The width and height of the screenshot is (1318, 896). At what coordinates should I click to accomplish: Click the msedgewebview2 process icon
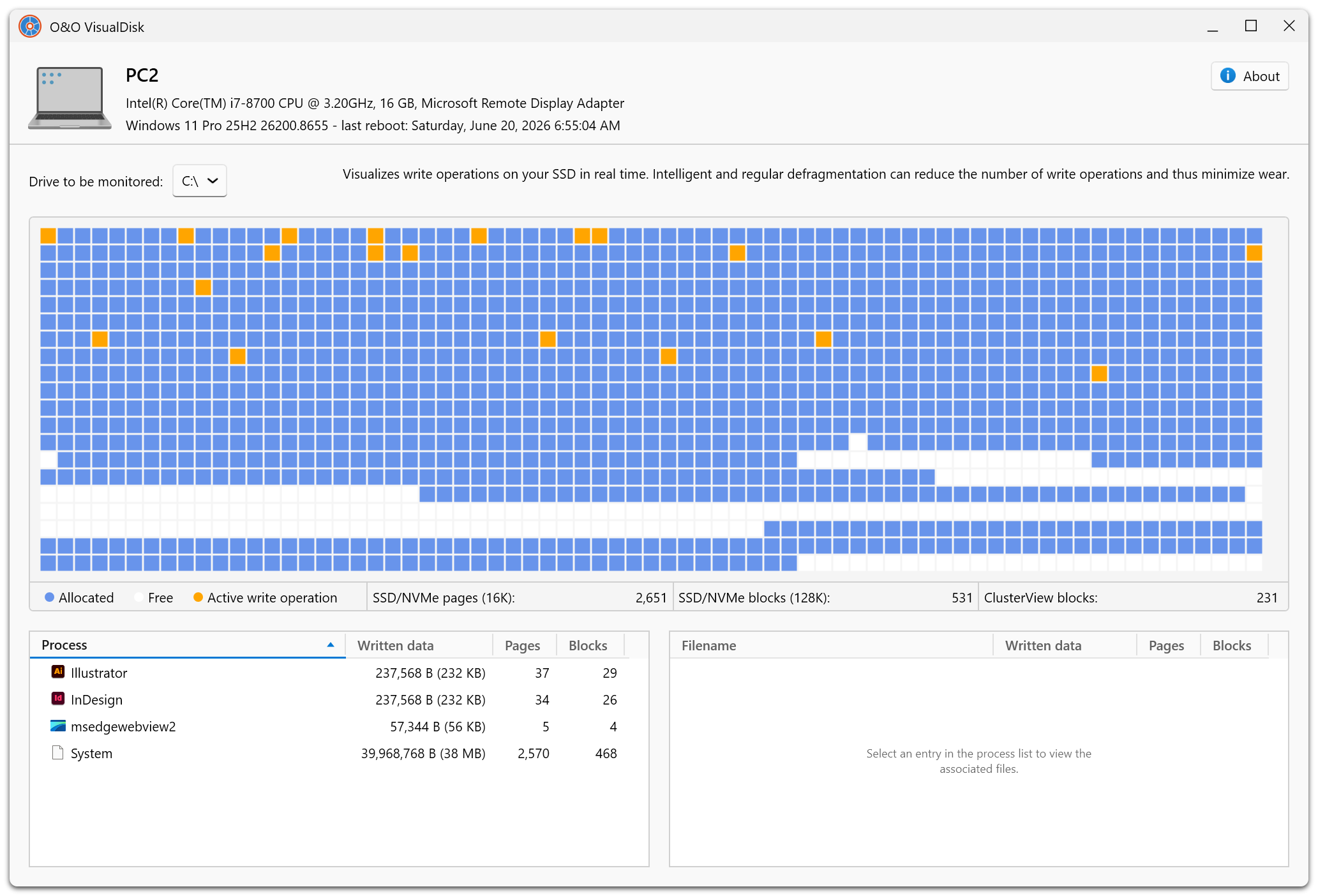[58, 726]
